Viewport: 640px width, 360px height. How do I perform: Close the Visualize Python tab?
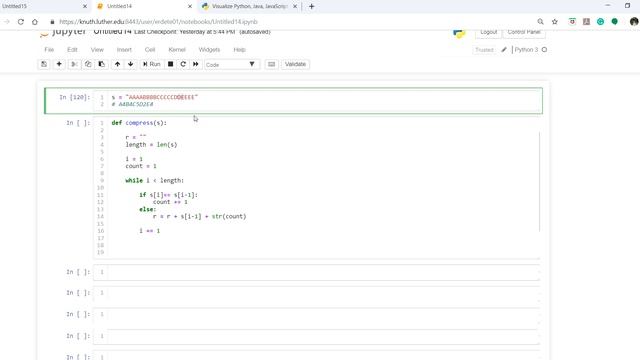pos(295,7)
